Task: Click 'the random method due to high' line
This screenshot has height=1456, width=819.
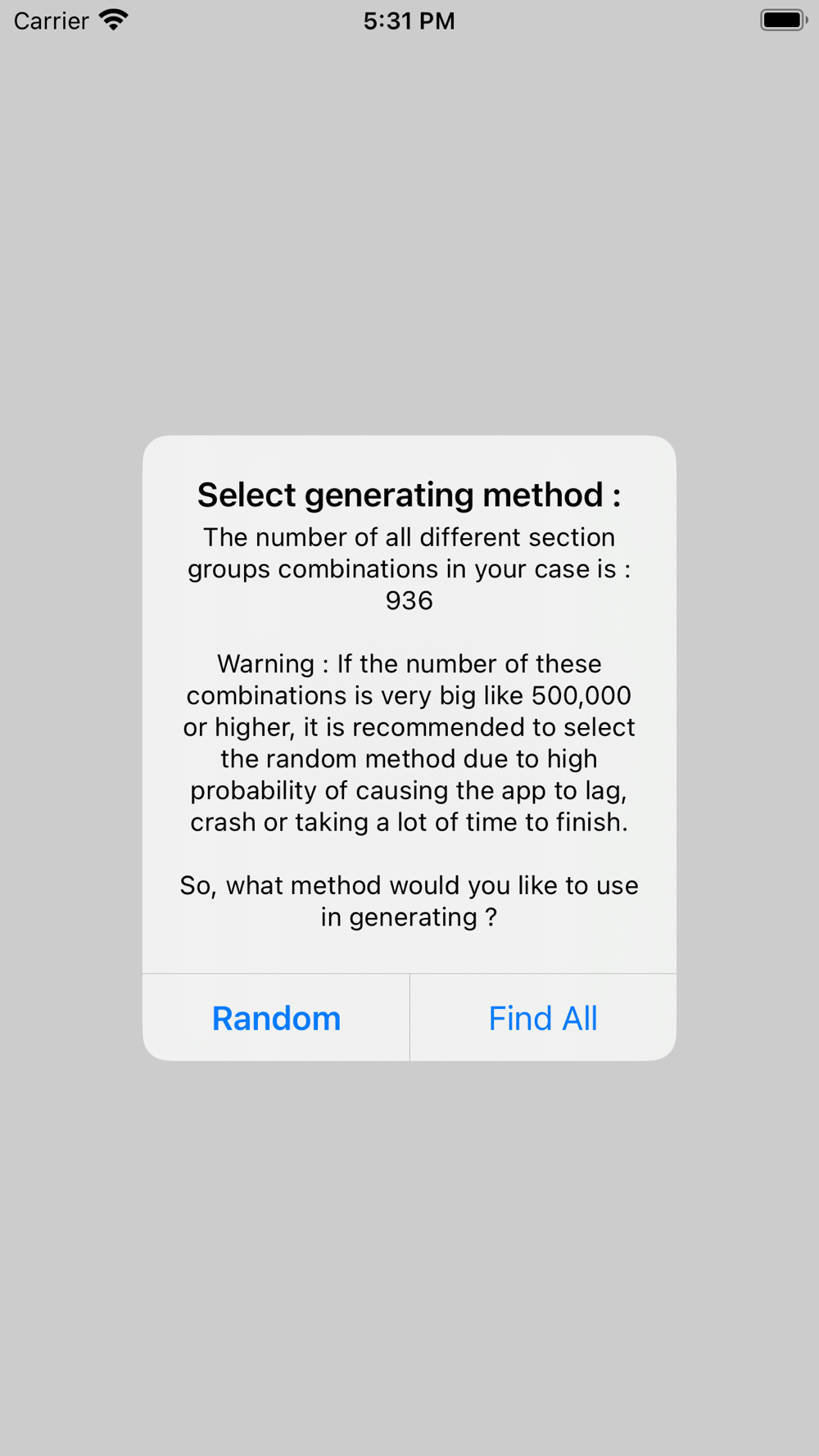Action: point(409,758)
